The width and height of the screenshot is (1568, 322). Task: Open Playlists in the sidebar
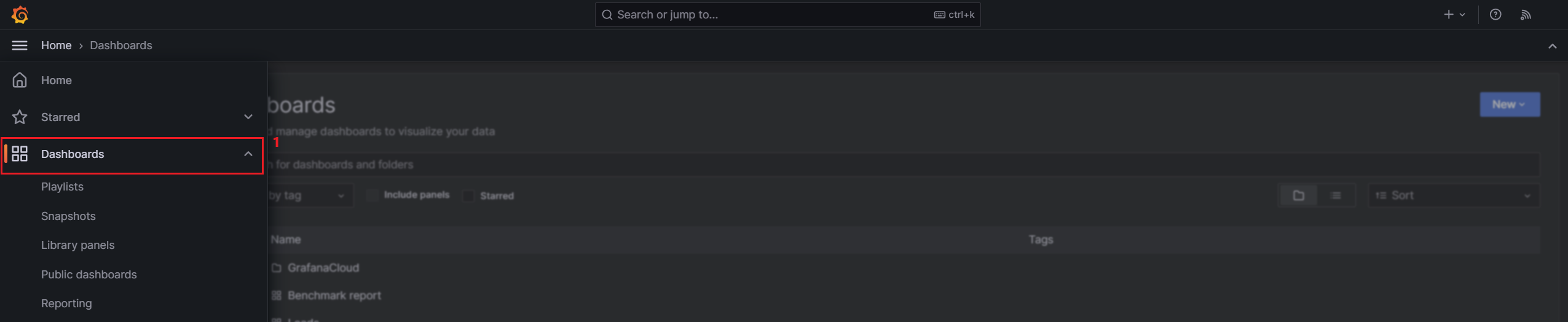[x=62, y=187]
